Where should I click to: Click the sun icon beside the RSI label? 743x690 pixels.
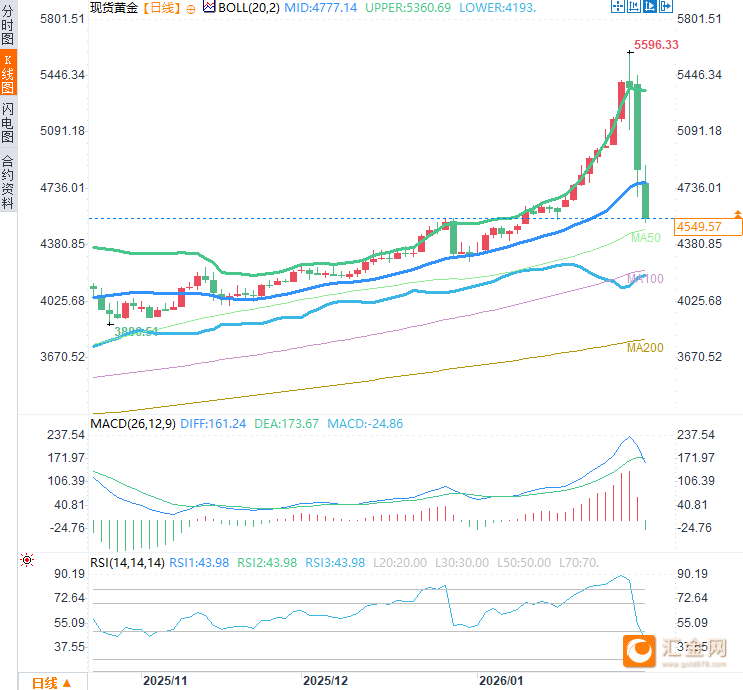tap(26, 560)
